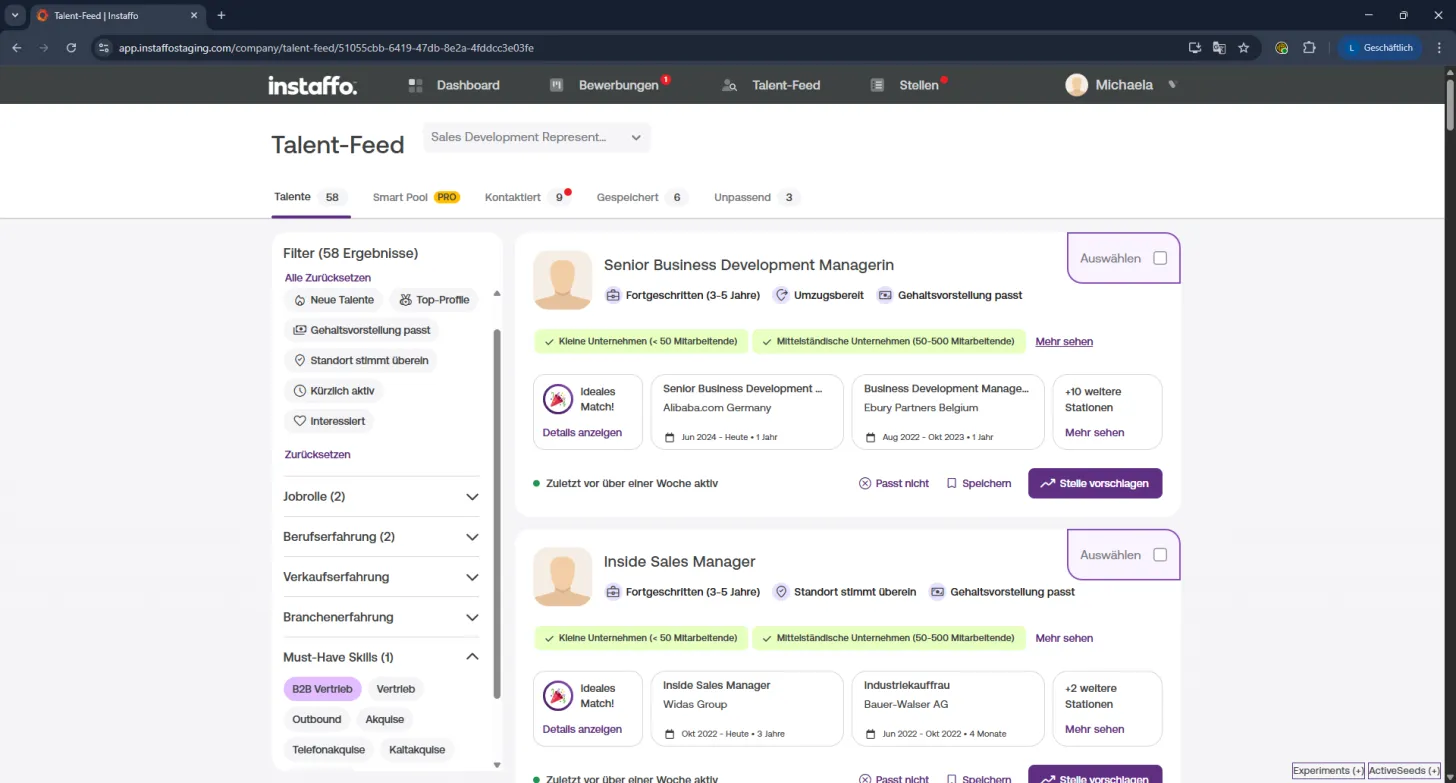Screen dimensions: 1456x783
Task: Enable Standort stimmt überein filter chip
Action: (361, 360)
